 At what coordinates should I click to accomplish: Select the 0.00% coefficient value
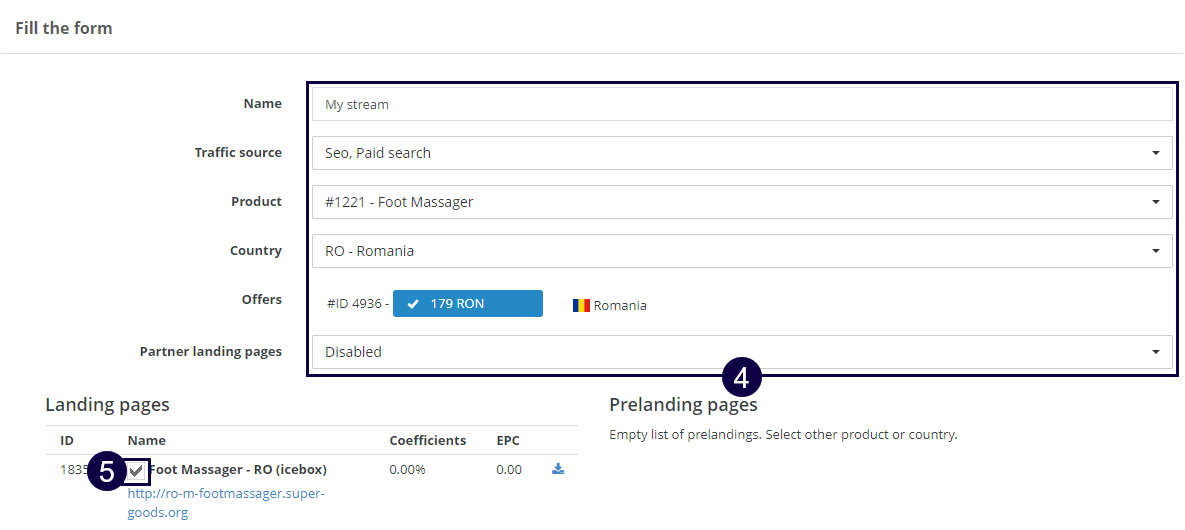coord(407,470)
